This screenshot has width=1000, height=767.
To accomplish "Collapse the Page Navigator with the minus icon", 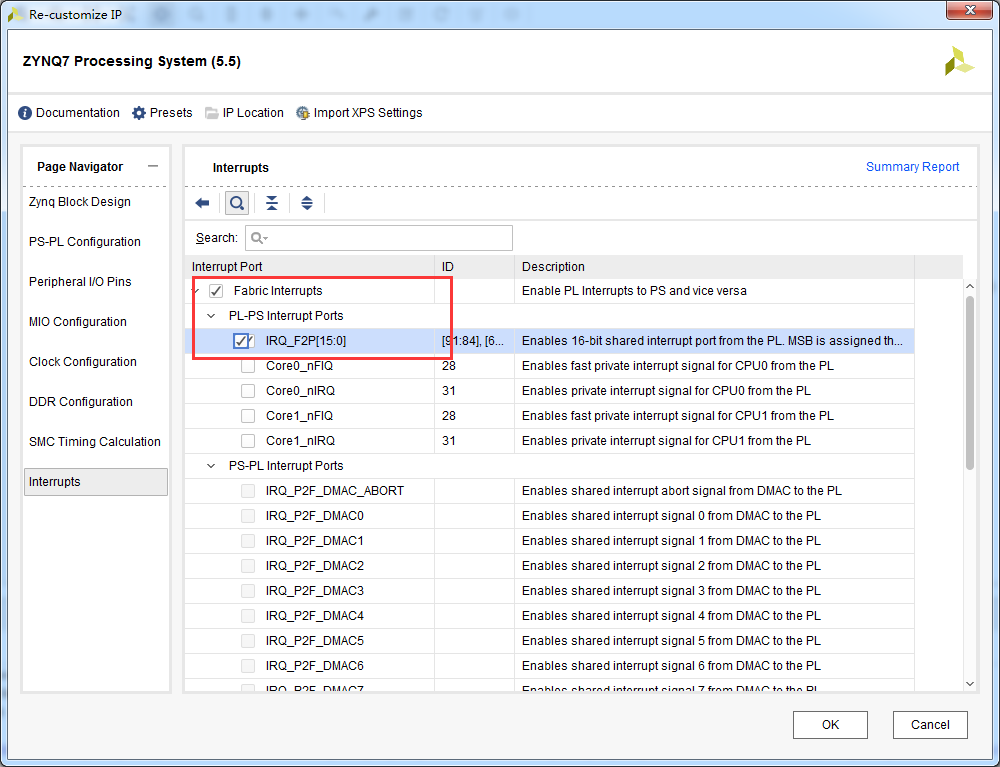I will pos(152,166).
